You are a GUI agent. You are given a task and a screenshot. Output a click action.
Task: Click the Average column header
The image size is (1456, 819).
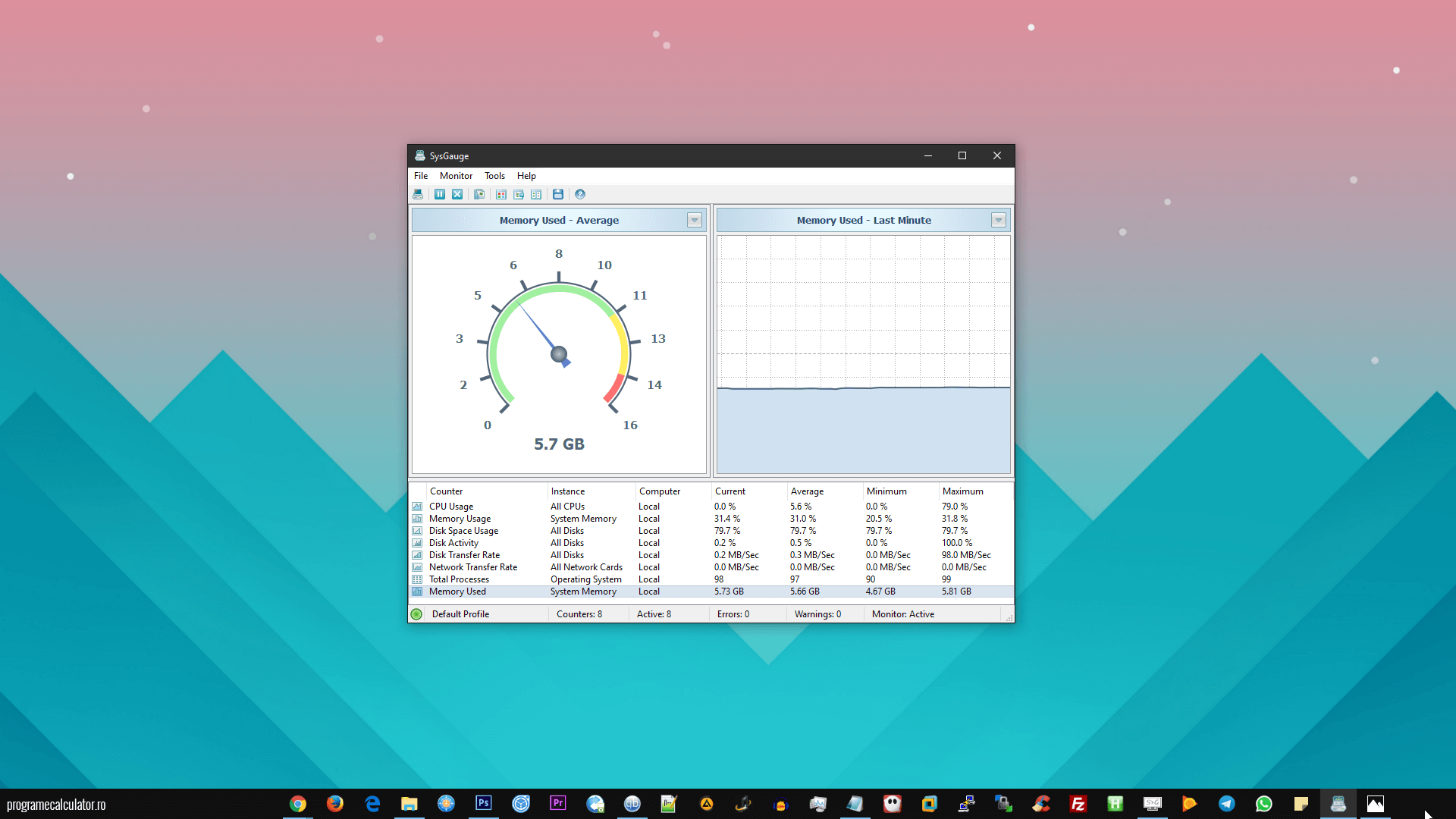[807, 491]
